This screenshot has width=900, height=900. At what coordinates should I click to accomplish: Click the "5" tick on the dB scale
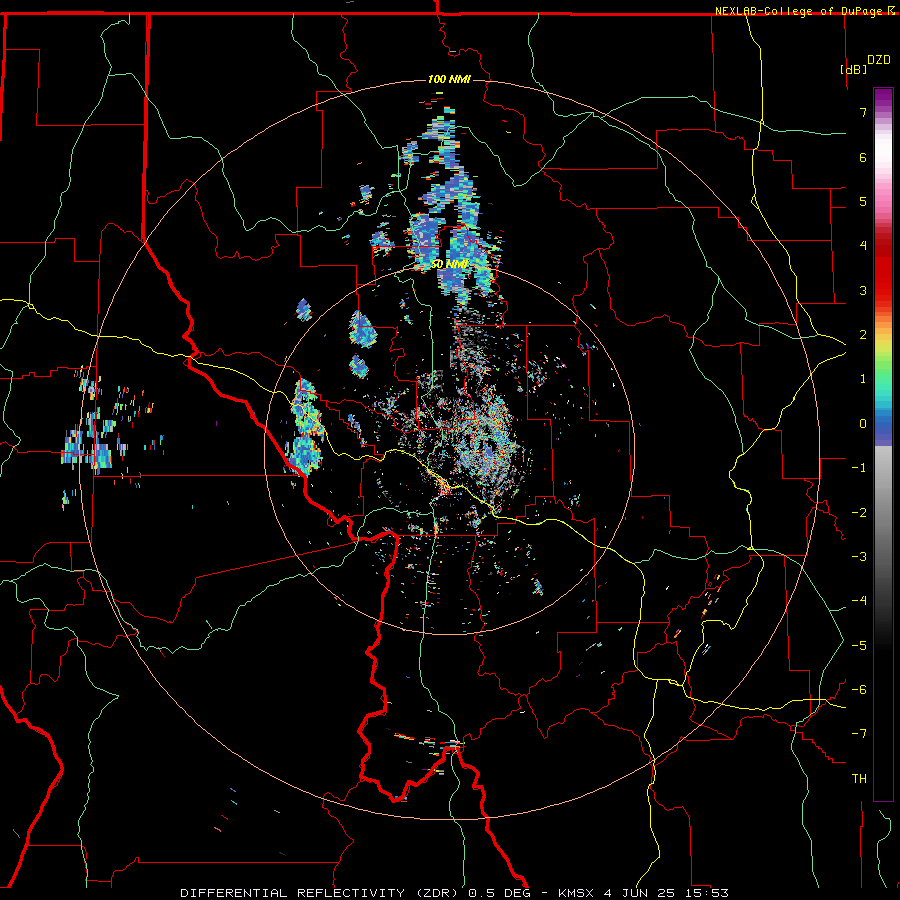point(863,201)
